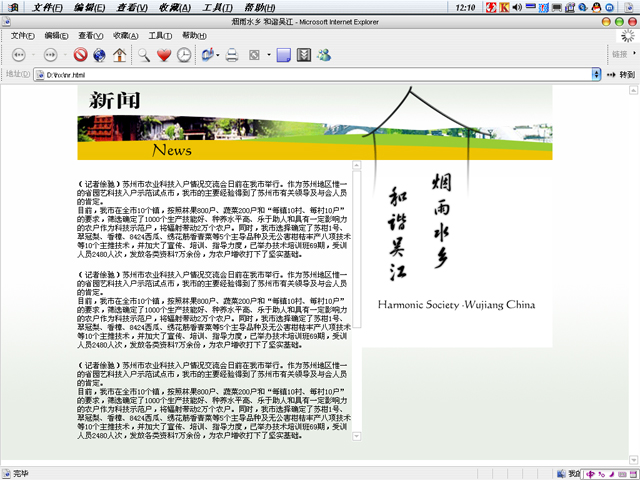Viewport: 640px width, 480px height.
Task: Click the Harmonic Society Wujiang China caption
Action: [456, 305]
